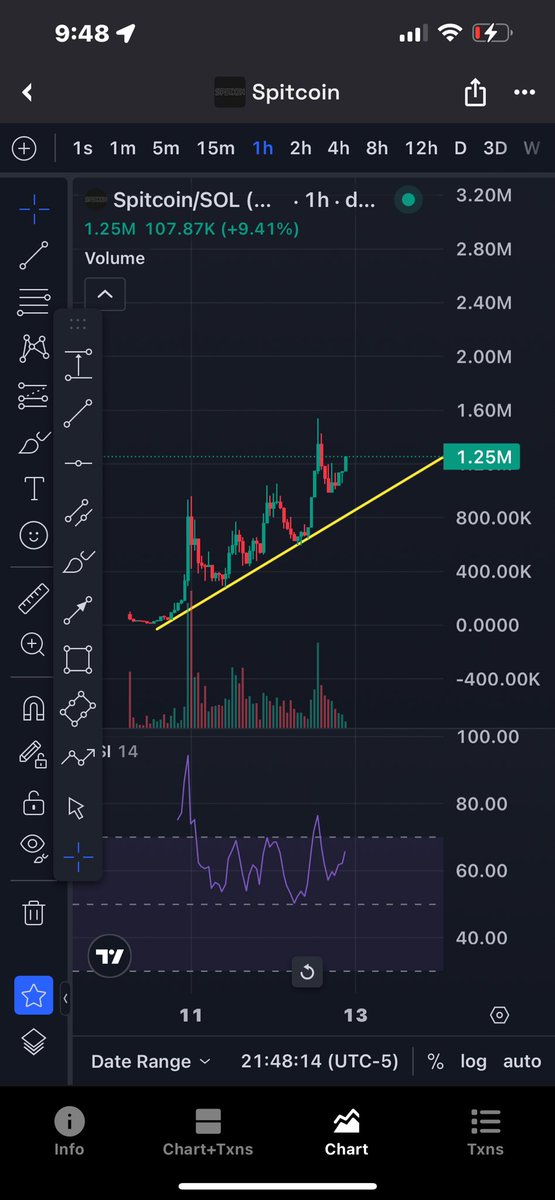The height and width of the screenshot is (1200, 555).
Task: Tap the green market status dot
Action: coord(408,200)
